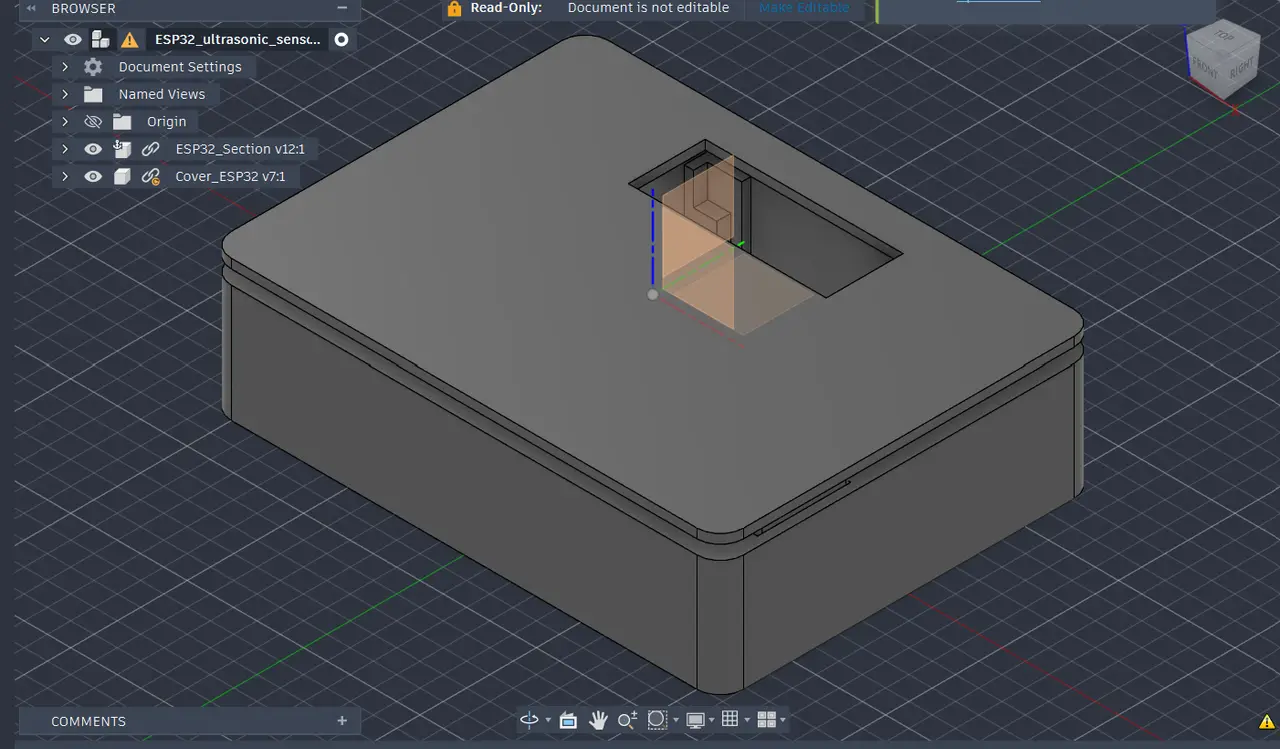Toggle the activate radio button on root component

(342, 40)
